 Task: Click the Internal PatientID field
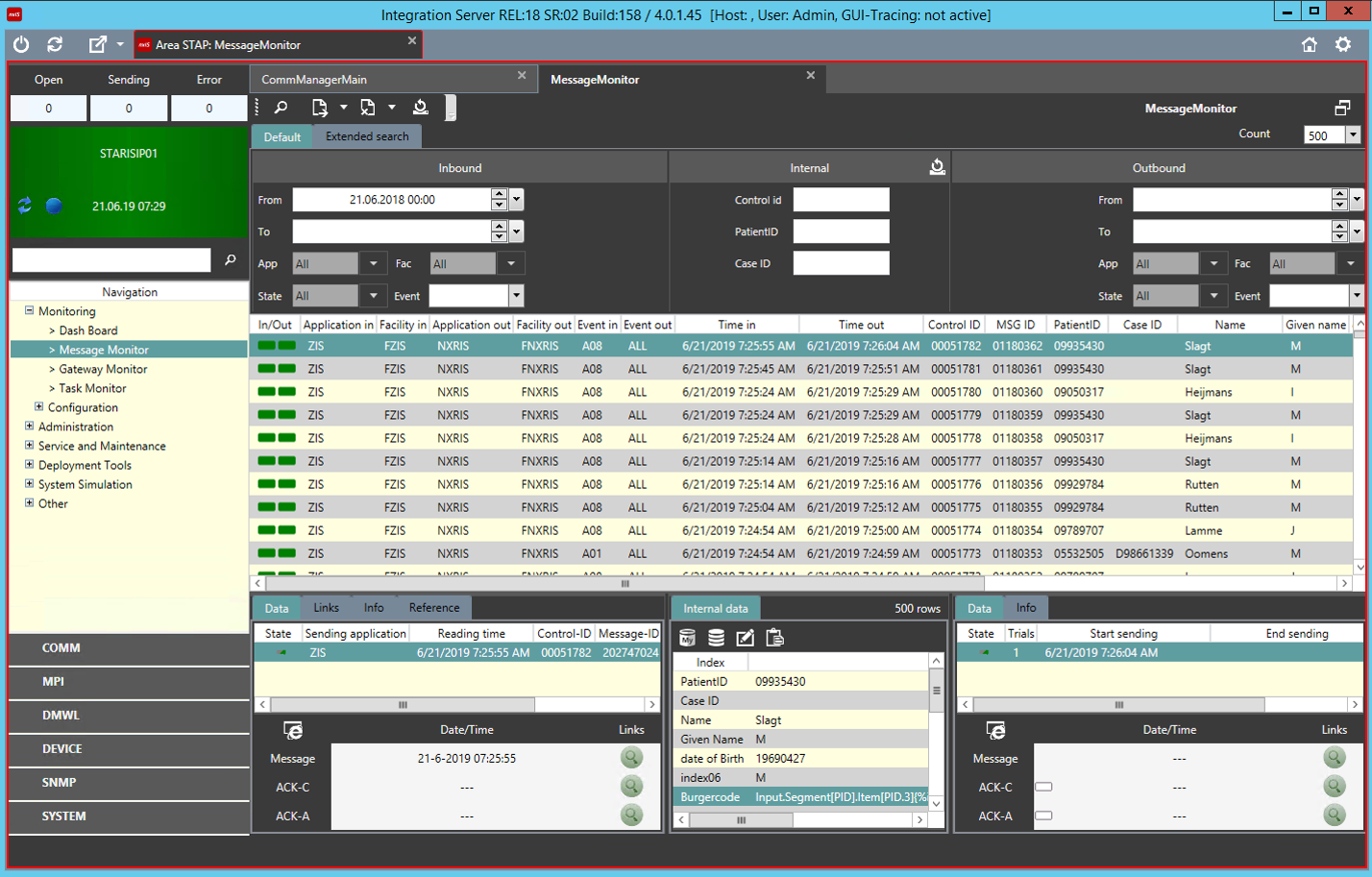pyautogui.click(x=841, y=231)
